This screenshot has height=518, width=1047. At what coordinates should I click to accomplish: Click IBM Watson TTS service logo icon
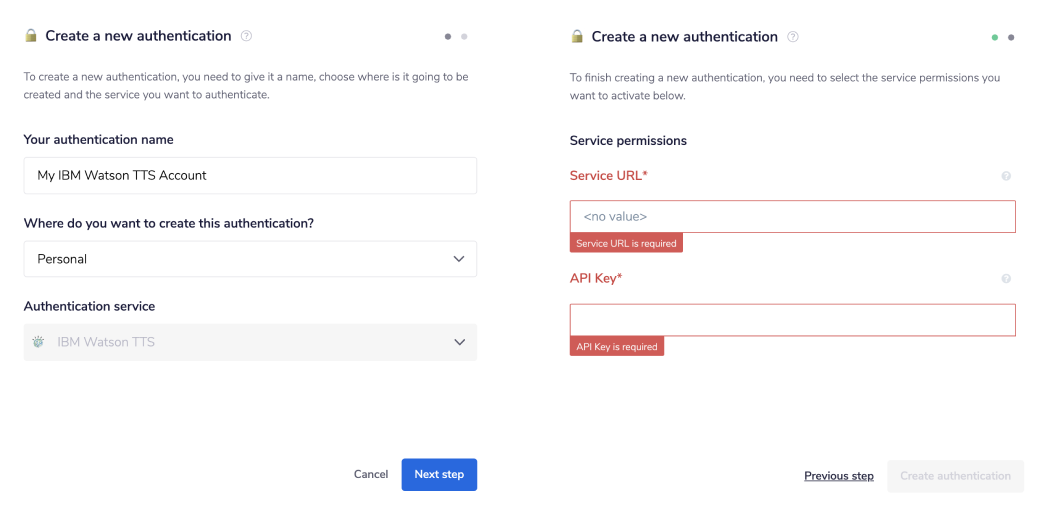(x=39, y=342)
